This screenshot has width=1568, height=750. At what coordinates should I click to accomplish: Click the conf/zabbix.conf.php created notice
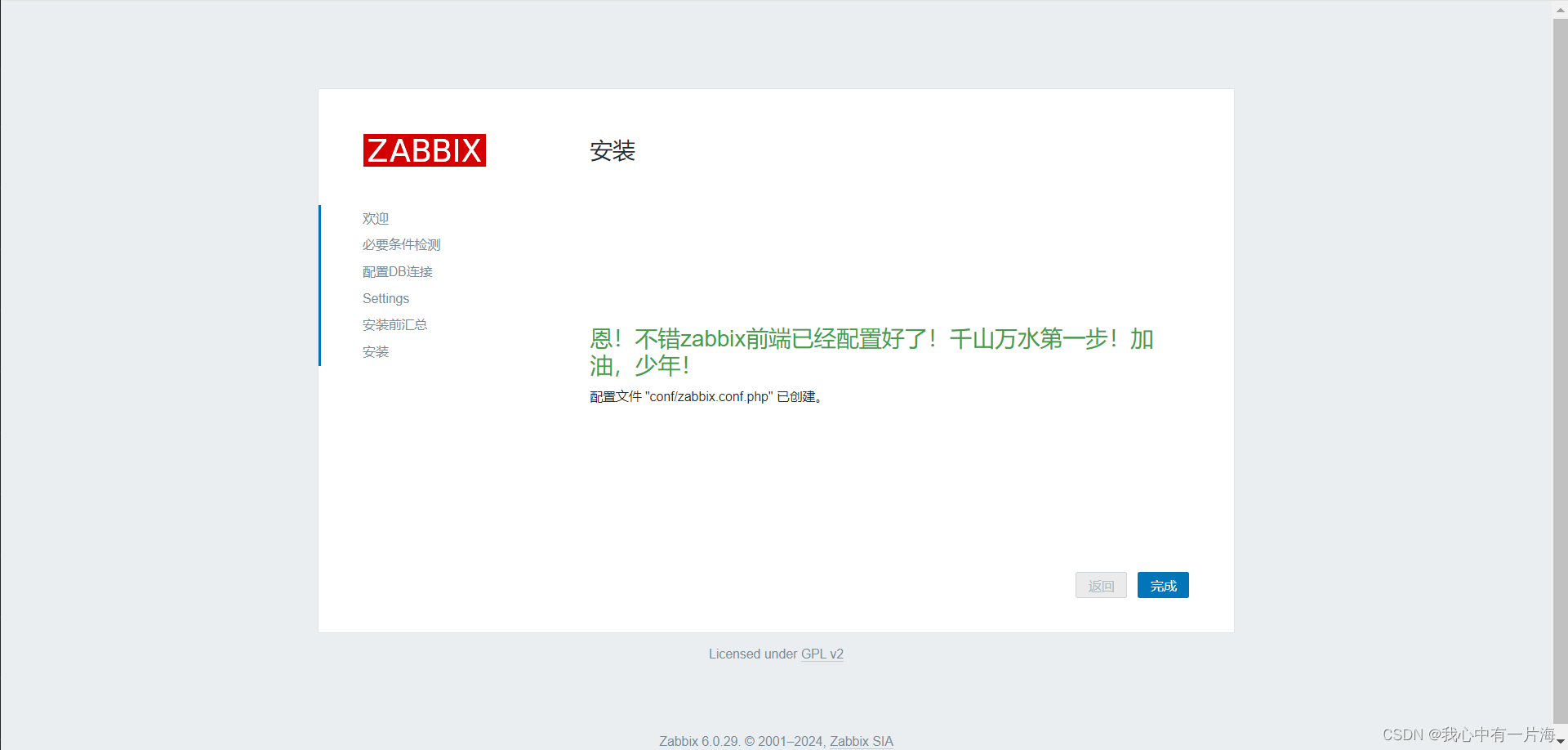(707, 396)
